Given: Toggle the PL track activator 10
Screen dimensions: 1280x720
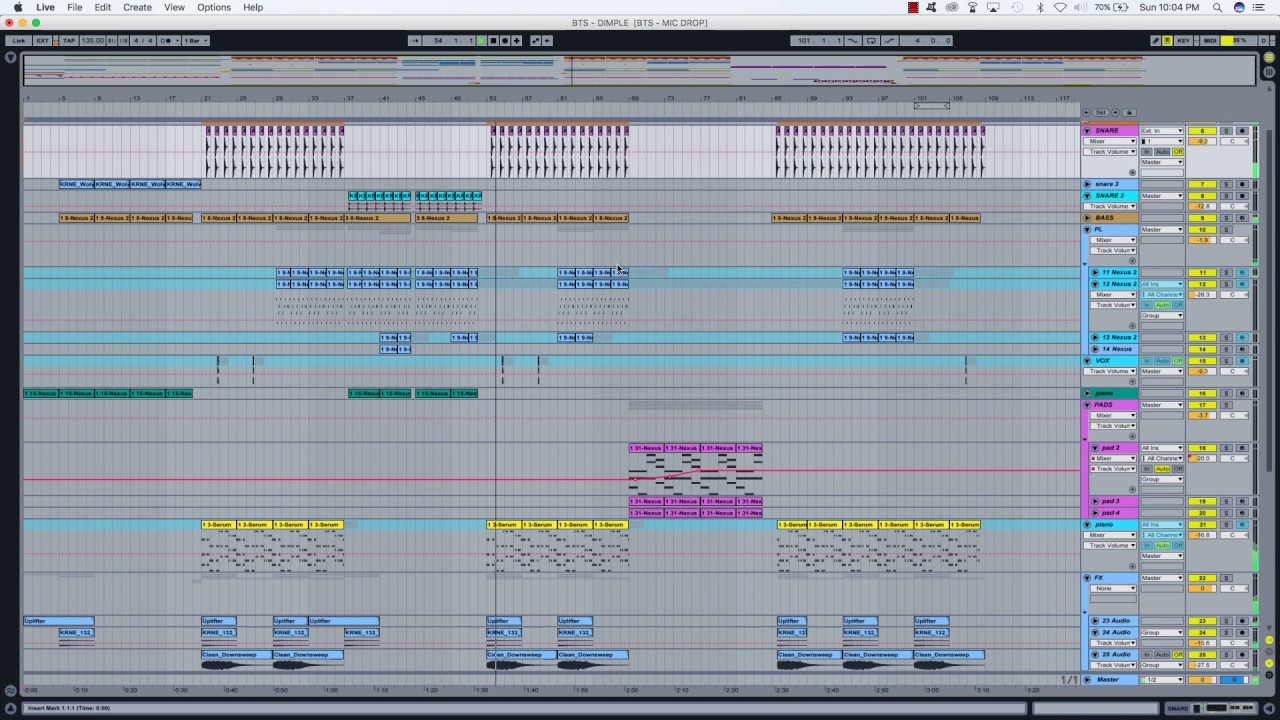Looking at the screenshot, I should pos(1202,229).
